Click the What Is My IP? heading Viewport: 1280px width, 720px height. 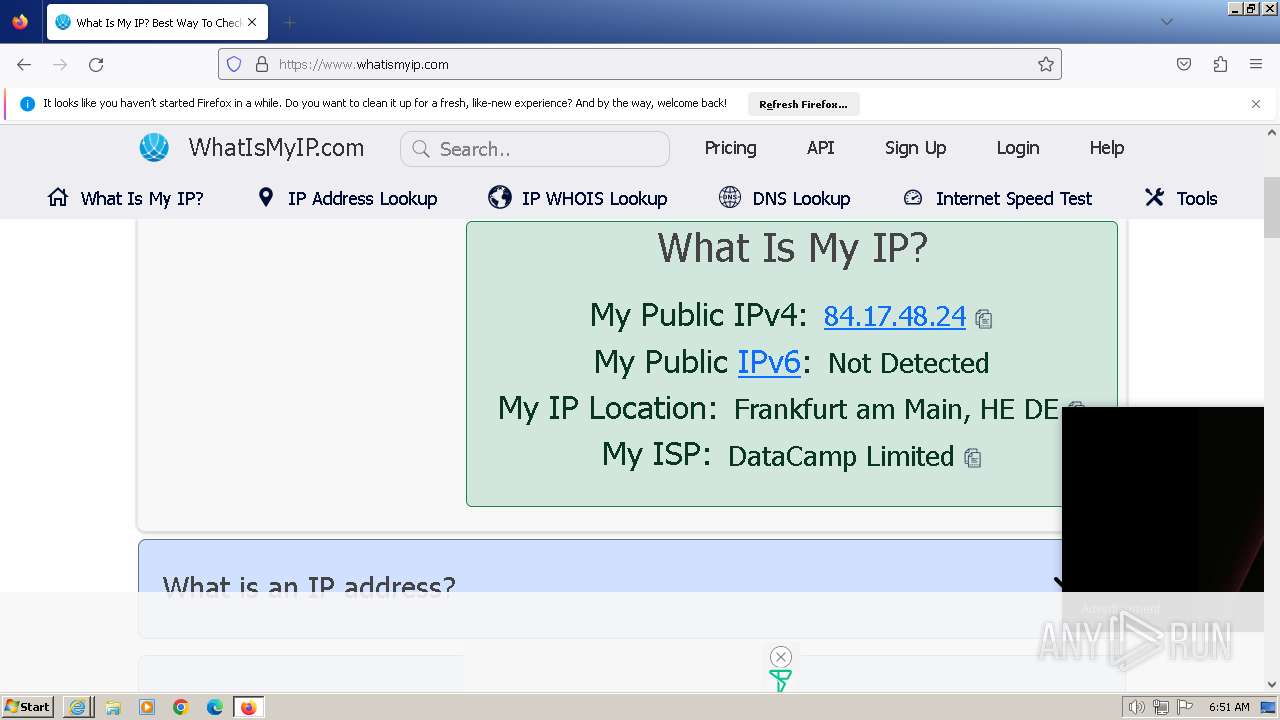(x=793, y=248)
